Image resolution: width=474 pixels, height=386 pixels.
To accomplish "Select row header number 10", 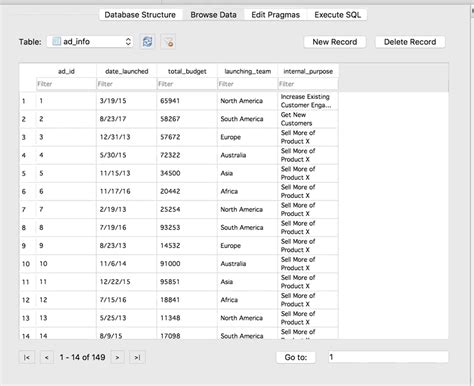I will click(27, 264).
